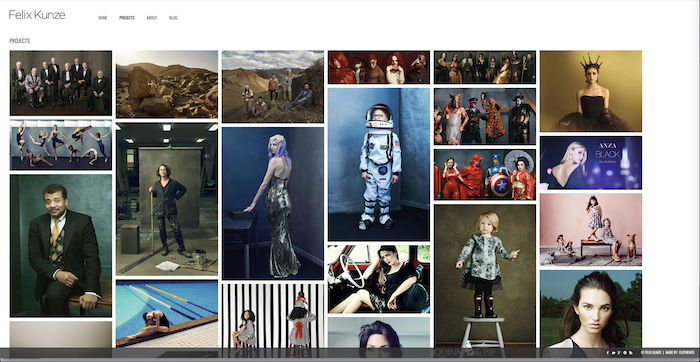Viewport: 700px width, 362px height.
Task: Open girls against striped backdrop thumbnail
Action: [273, 316]
